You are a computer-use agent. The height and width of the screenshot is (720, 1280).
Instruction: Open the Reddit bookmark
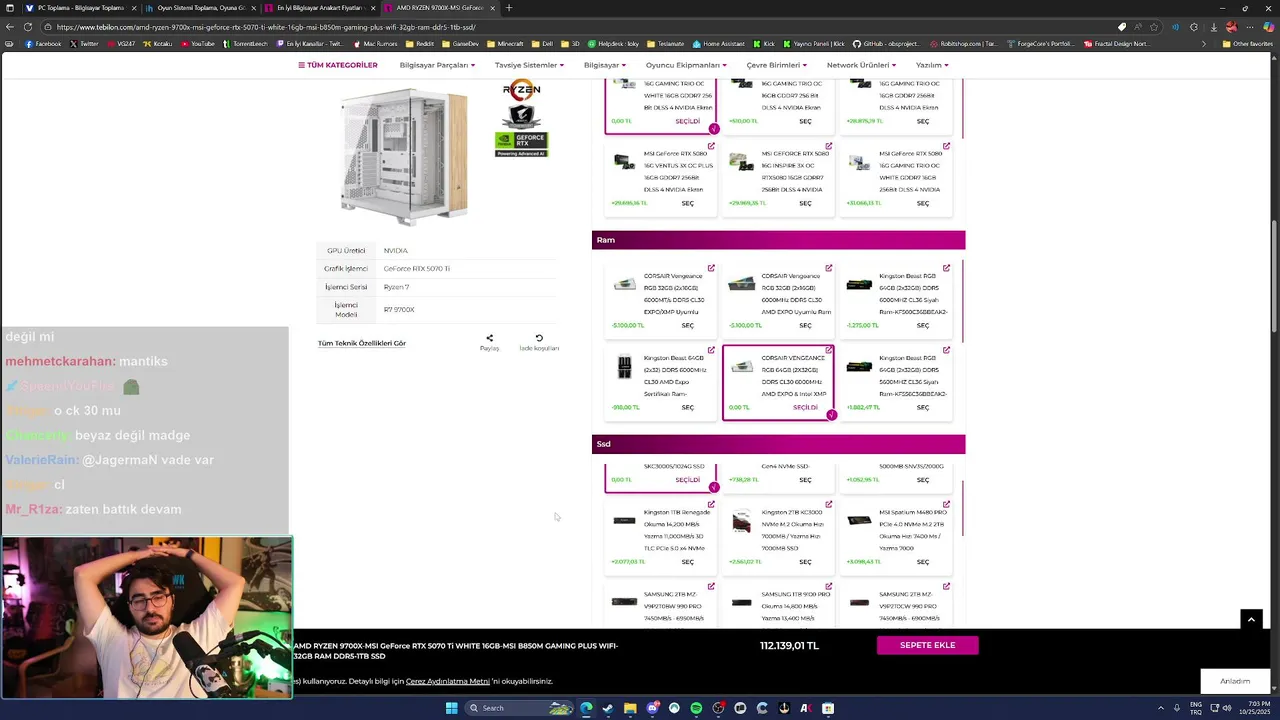[x=420, y=44]
